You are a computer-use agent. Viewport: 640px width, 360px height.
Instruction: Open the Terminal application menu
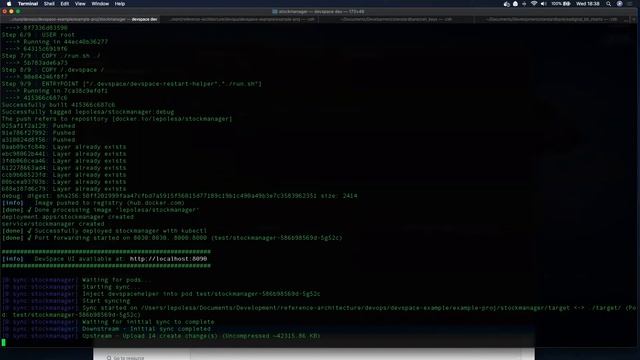click(x=28, y=4)
